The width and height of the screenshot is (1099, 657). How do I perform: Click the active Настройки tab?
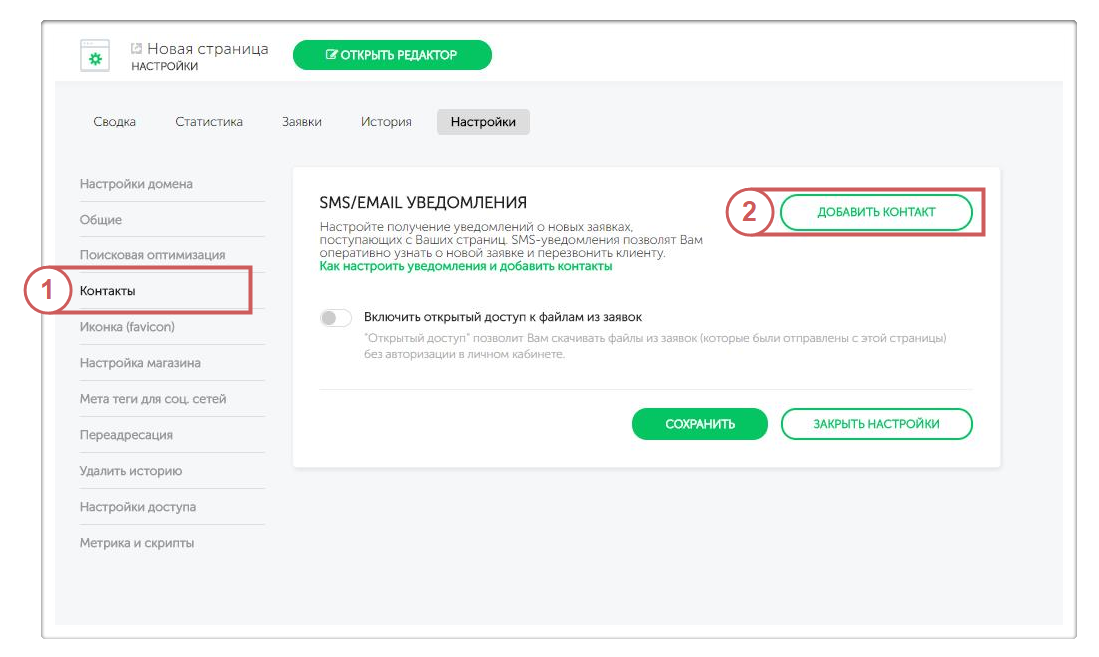483,122
